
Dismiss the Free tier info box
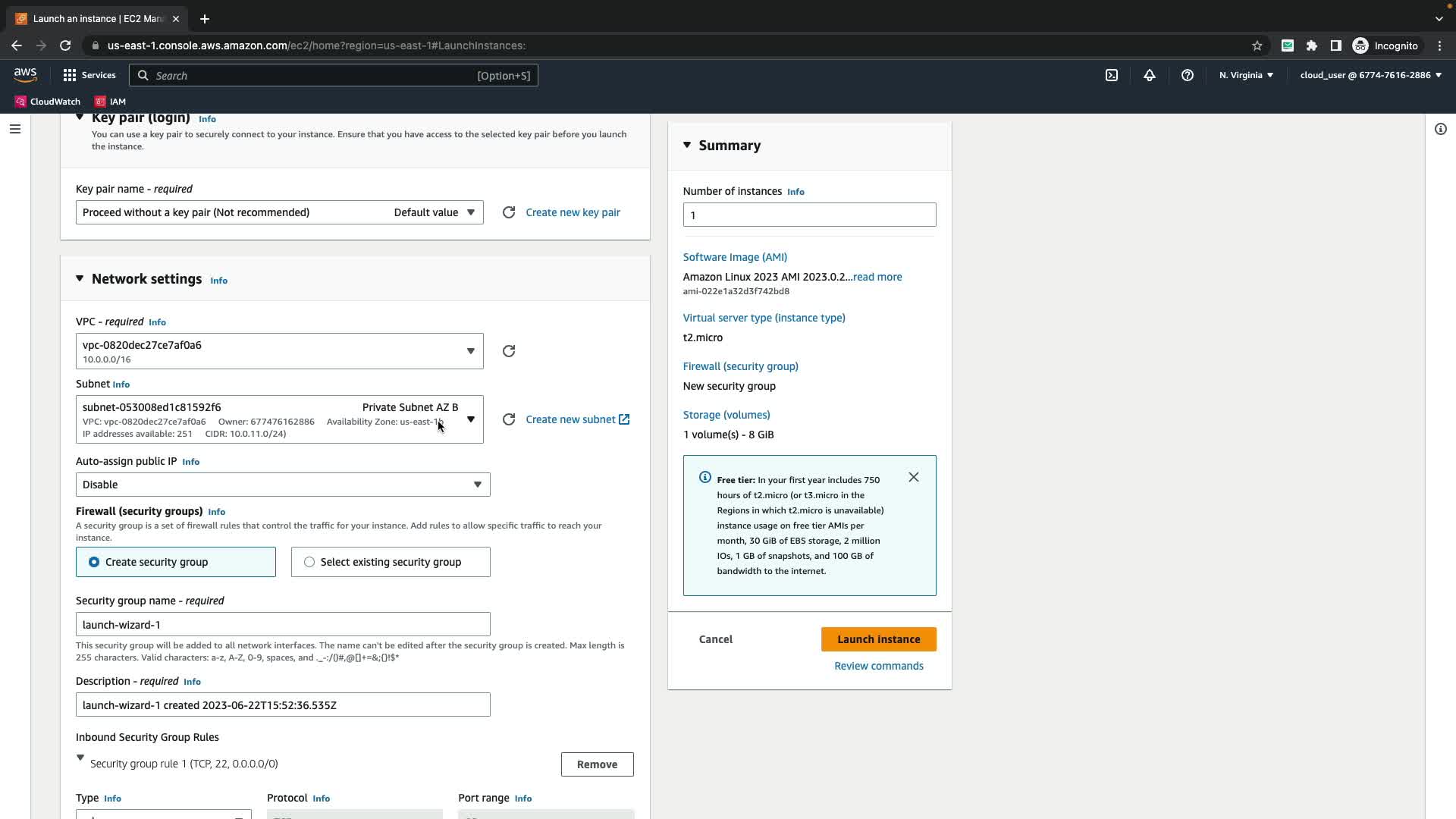[x=914, y=477]
